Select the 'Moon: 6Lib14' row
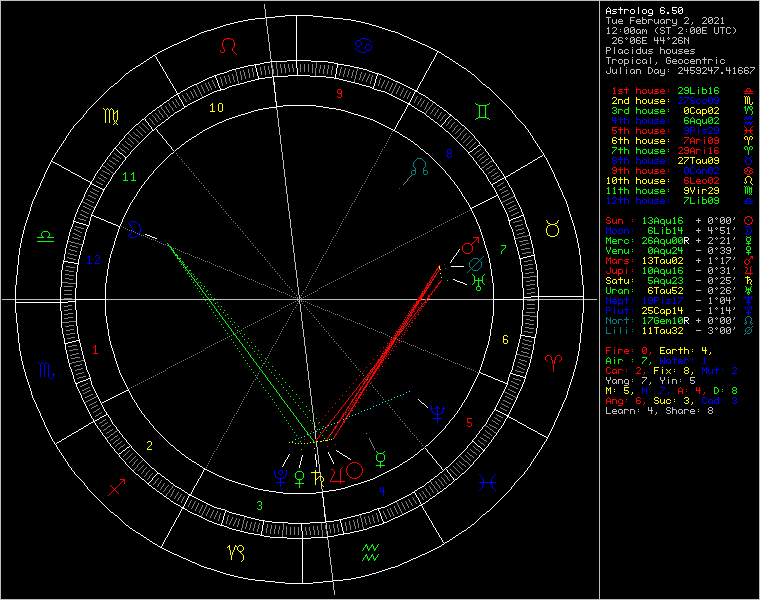Viewport: 760px width, 600px height. (679, 231)
